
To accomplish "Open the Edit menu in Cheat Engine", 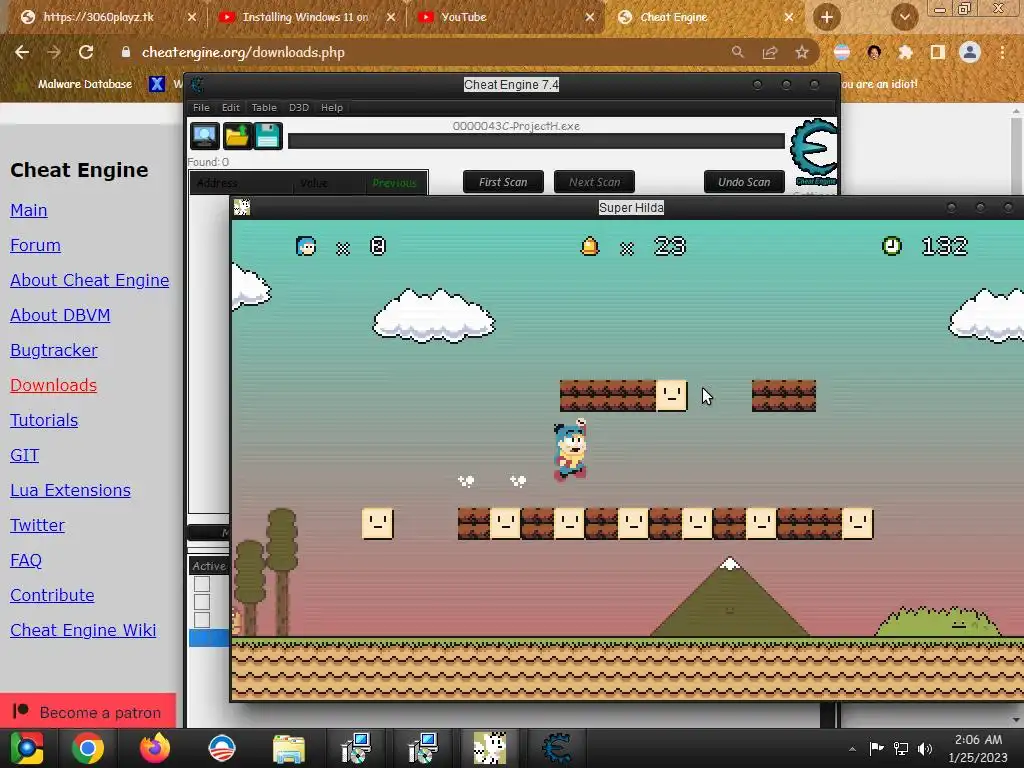I will (231, 108).
